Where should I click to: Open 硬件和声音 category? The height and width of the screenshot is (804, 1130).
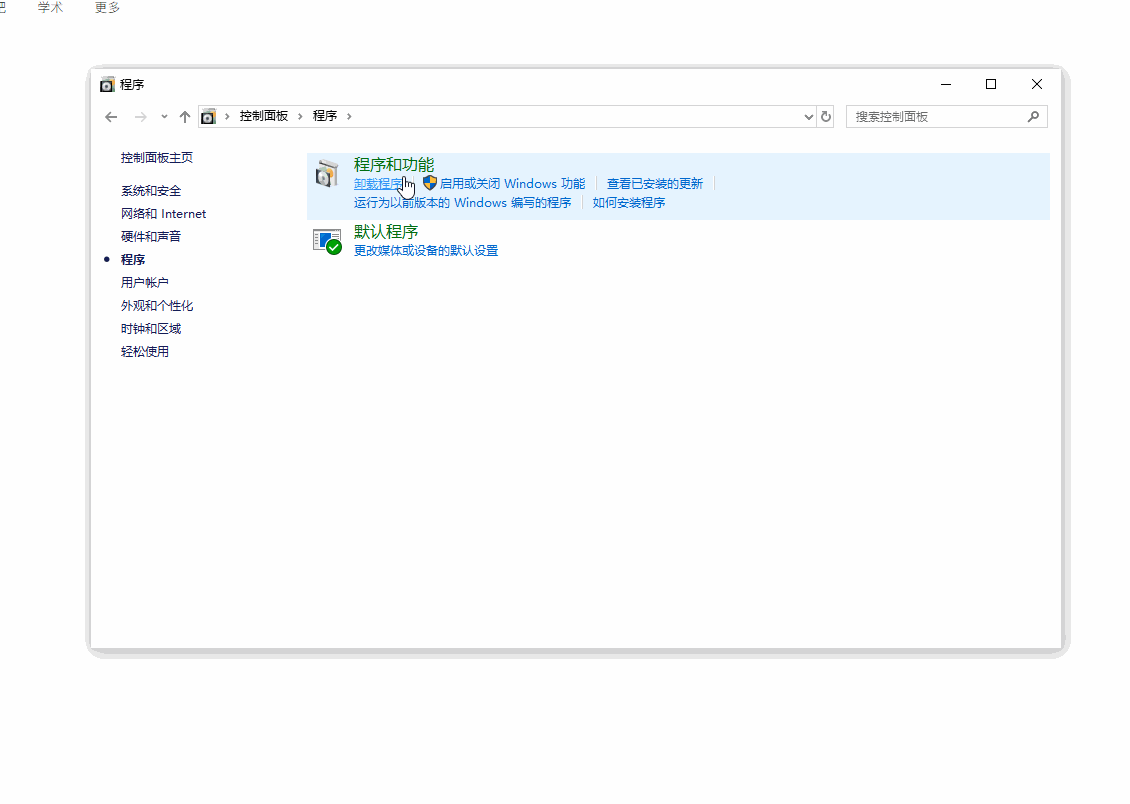coord(151,236)
